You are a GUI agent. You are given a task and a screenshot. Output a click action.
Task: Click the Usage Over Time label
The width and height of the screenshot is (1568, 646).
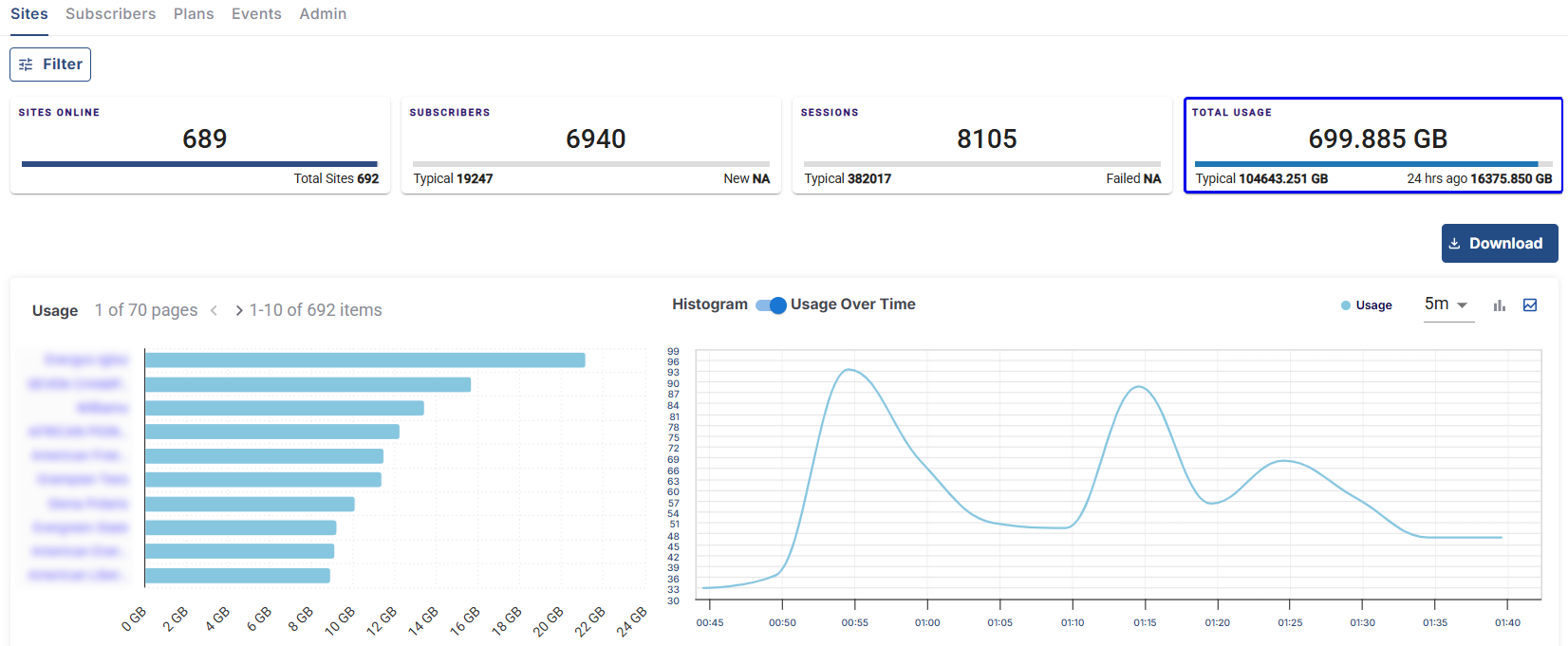tap(852, 305)
